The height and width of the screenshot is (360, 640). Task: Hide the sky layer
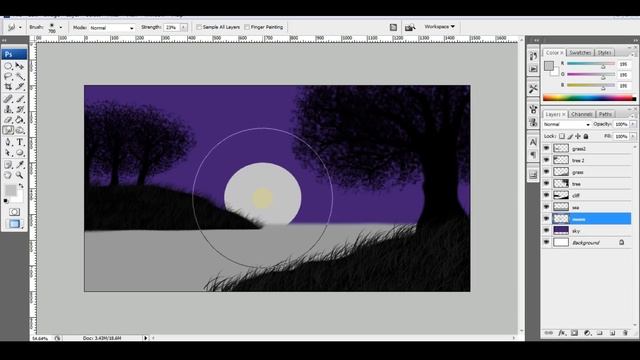point(546,231)
